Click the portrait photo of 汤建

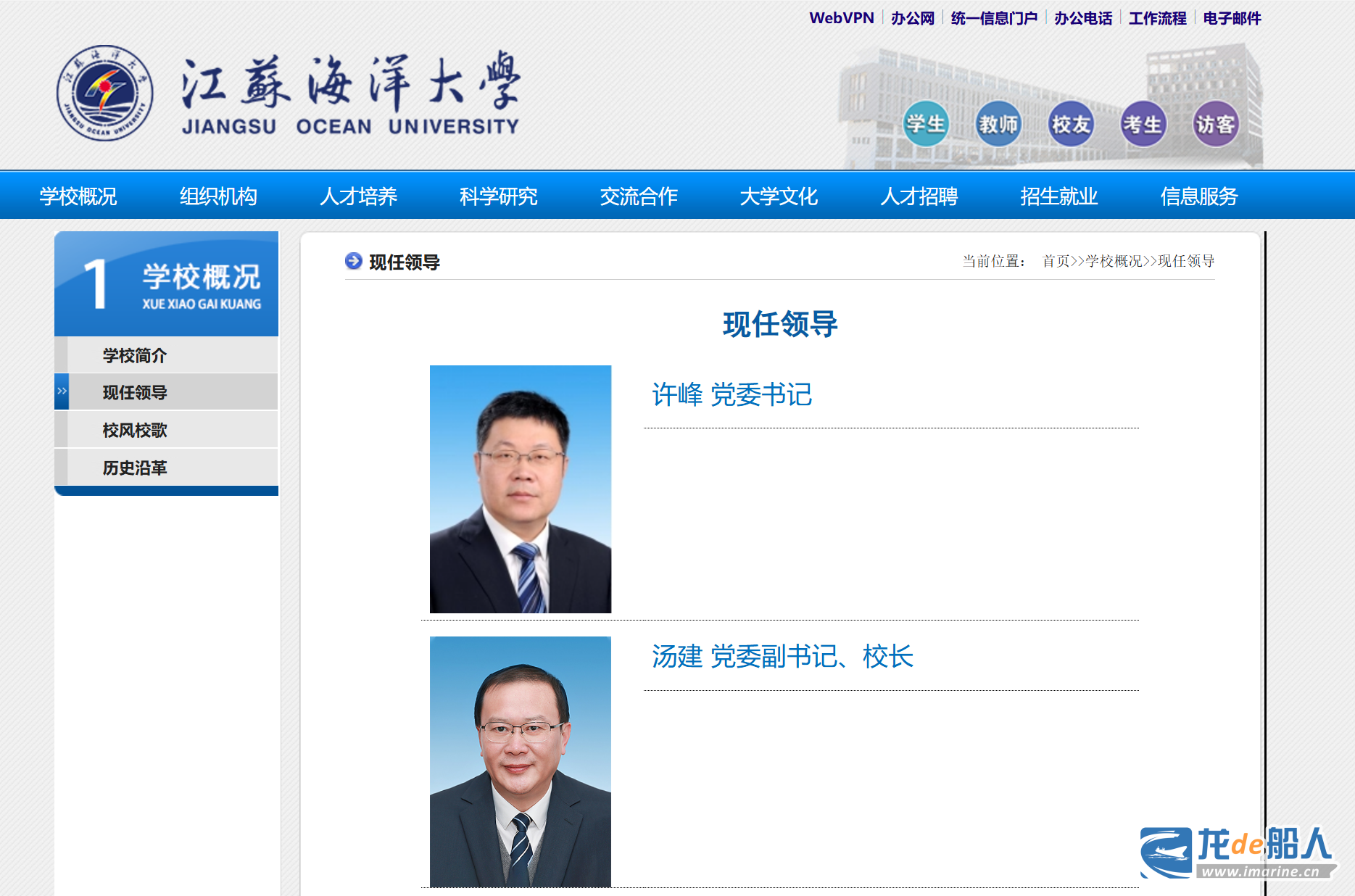(x=520, y=761)
